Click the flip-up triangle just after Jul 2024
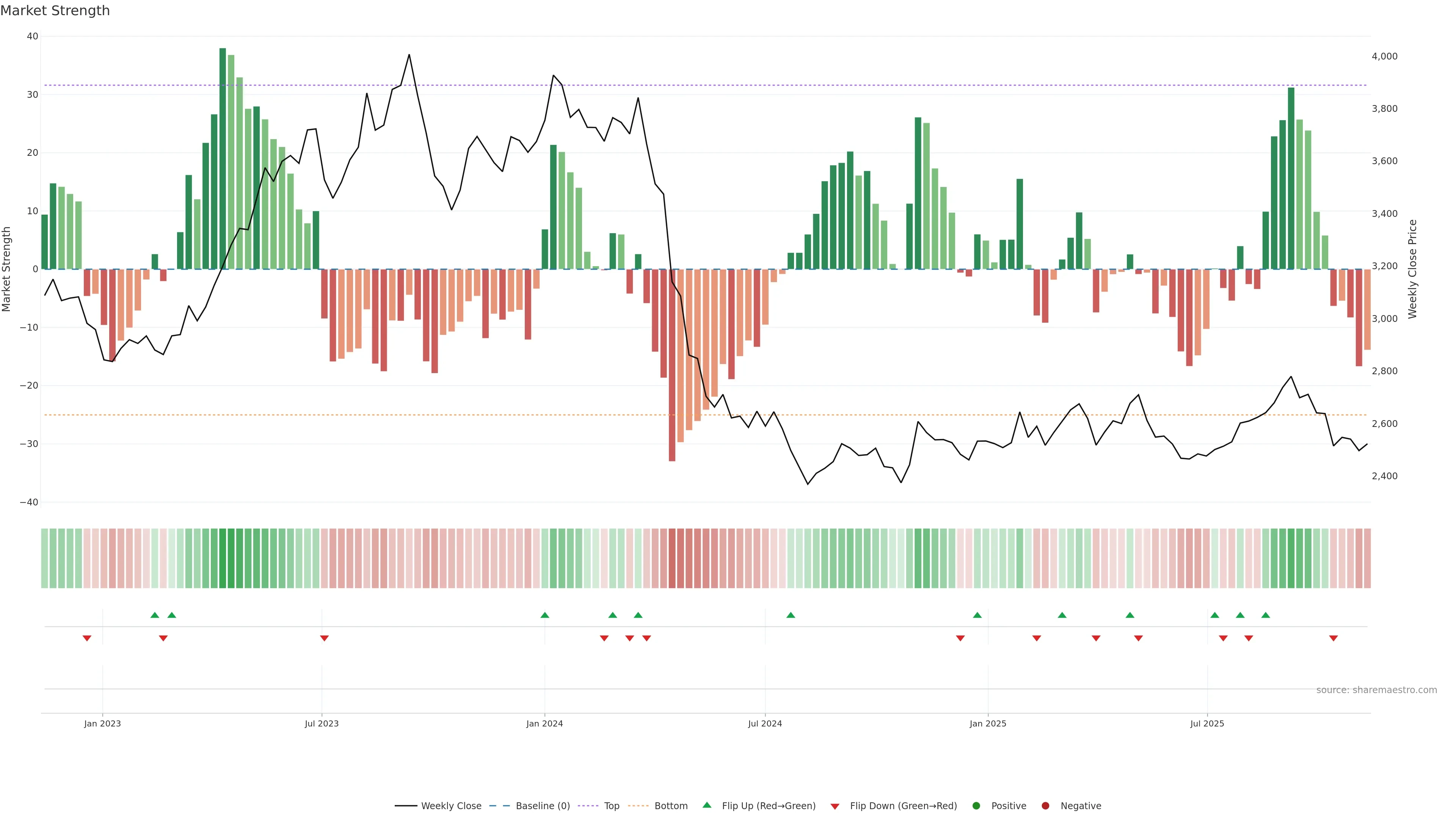Screen dimensions: 1456x819 pyautogui.click(x=791, y=615)
